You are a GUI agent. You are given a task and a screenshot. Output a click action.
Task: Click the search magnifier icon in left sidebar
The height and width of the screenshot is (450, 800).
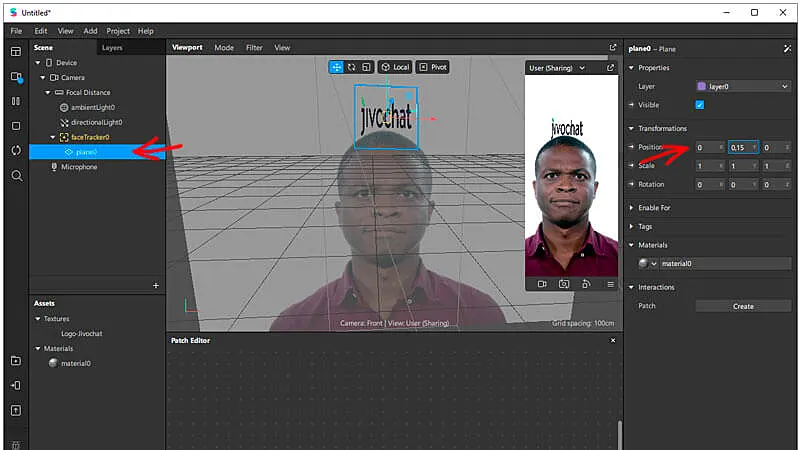tap(15, 176)
